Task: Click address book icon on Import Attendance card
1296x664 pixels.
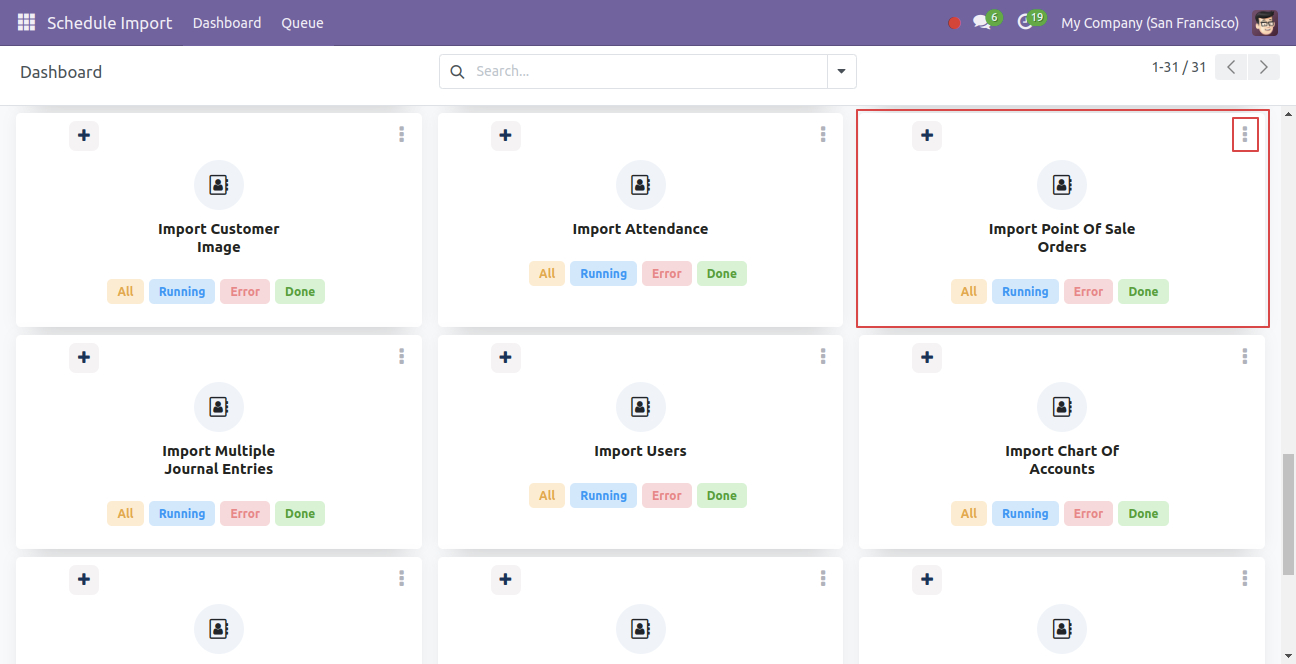Action: pos(641,185)
